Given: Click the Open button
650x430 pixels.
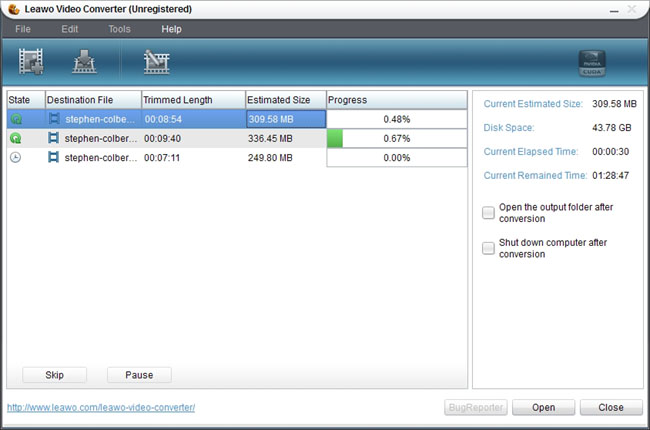Looking at the screenshot, I should (x=543, y=408).
